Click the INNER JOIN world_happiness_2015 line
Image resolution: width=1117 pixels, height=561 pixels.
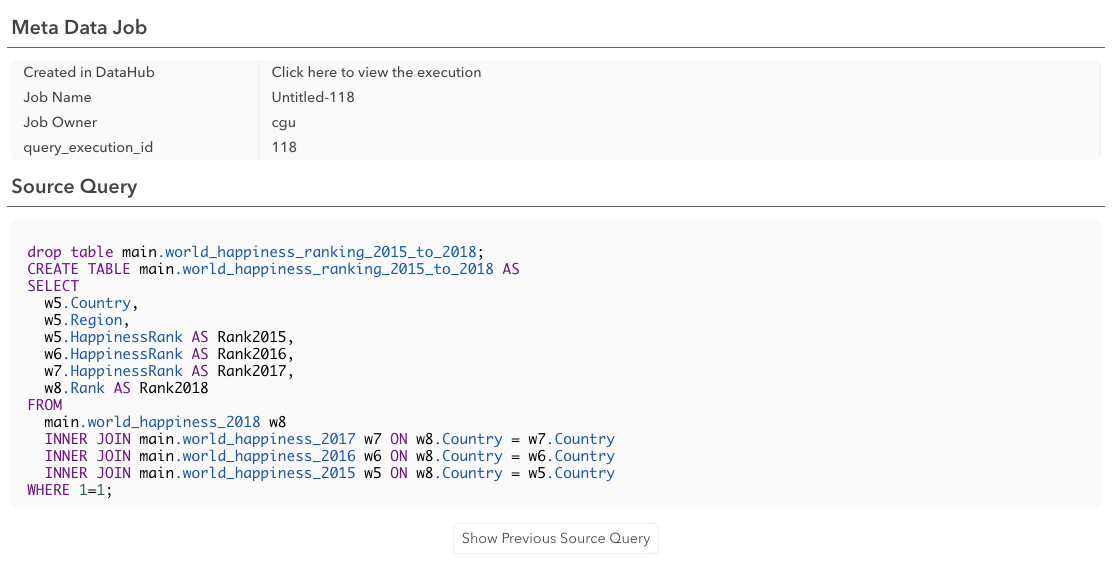coord(329,473)
